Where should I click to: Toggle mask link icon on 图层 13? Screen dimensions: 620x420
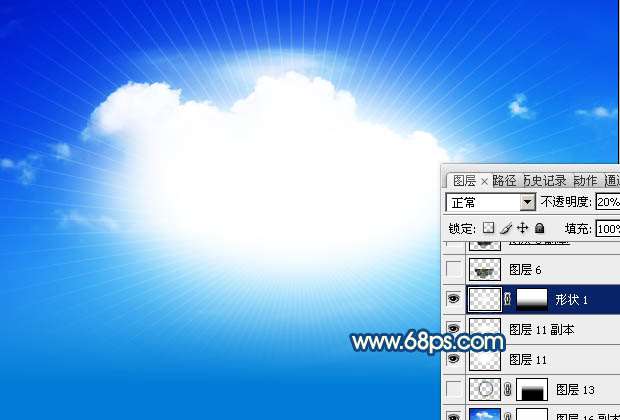click(x=508, y=390)
